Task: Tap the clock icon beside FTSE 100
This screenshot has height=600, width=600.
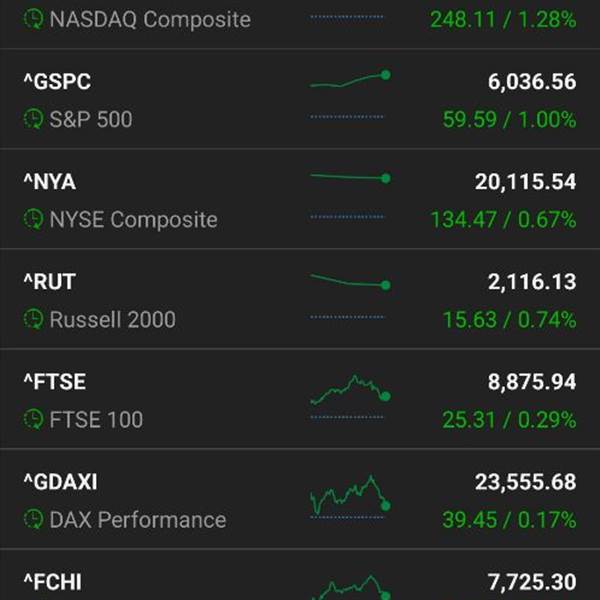Action: 33,419
